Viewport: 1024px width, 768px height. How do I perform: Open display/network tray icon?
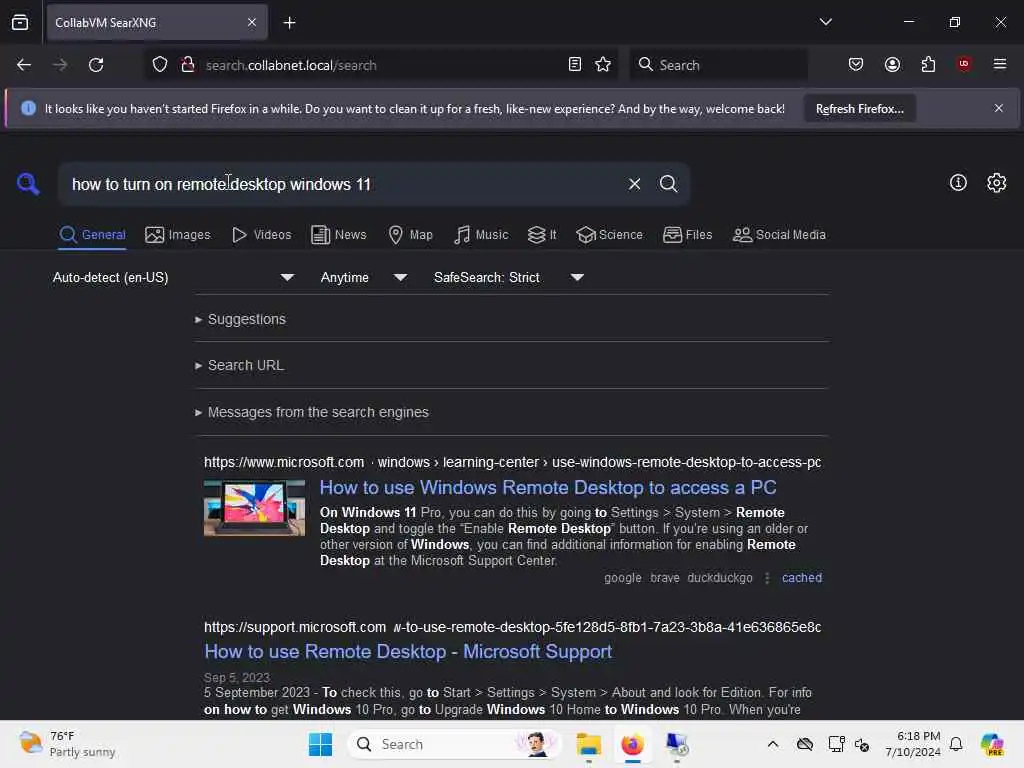tap(836, 744)
